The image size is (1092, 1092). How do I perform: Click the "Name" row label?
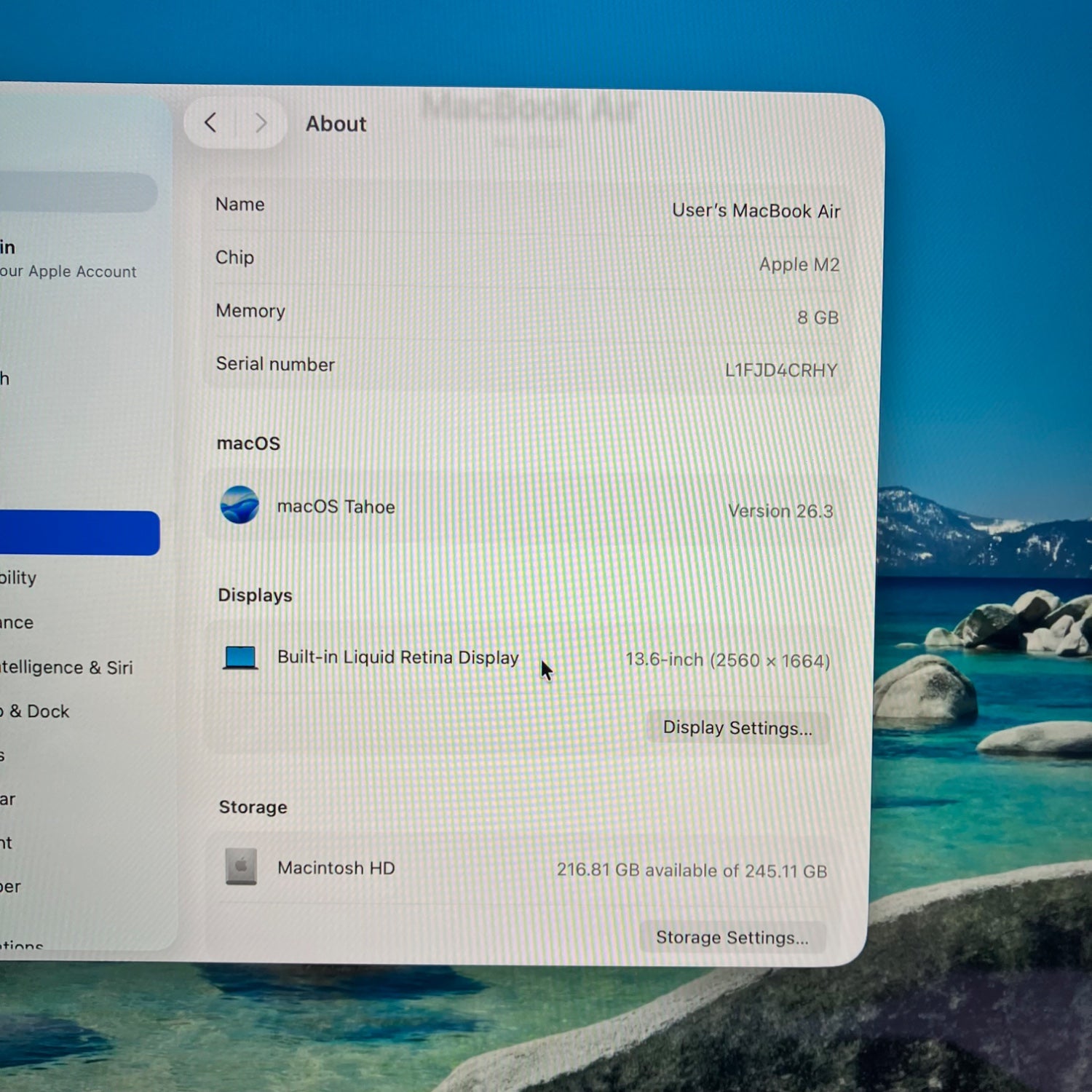tap(240, 205)
